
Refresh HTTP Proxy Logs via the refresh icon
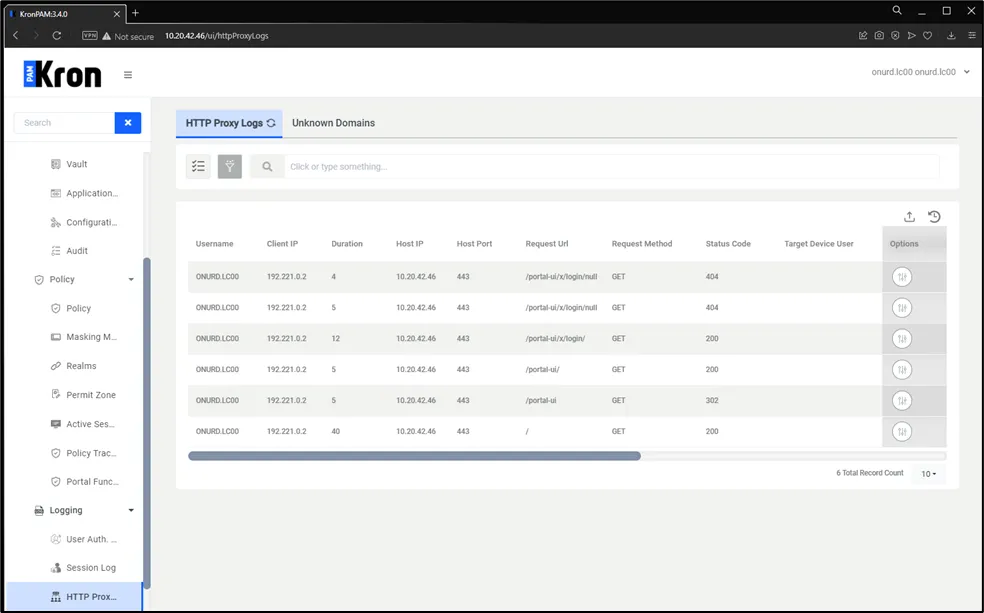271,123
